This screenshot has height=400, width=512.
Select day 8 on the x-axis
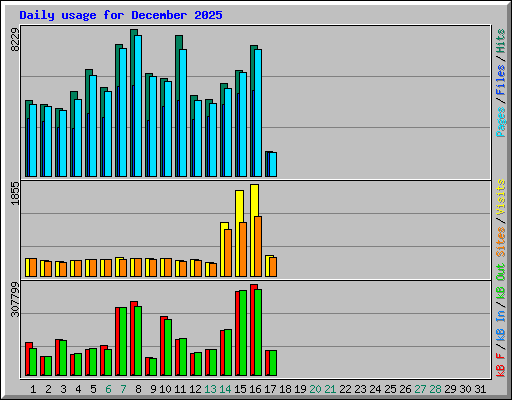pyautogui.click(x=138, y=389)
